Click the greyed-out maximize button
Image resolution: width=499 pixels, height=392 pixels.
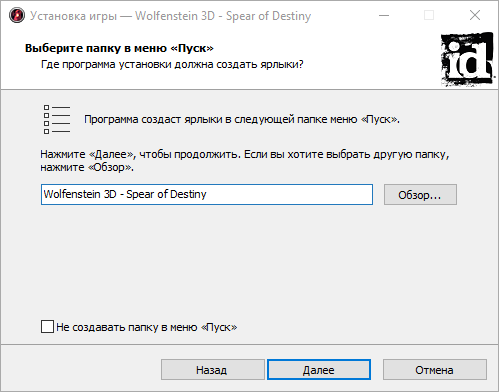429,15
